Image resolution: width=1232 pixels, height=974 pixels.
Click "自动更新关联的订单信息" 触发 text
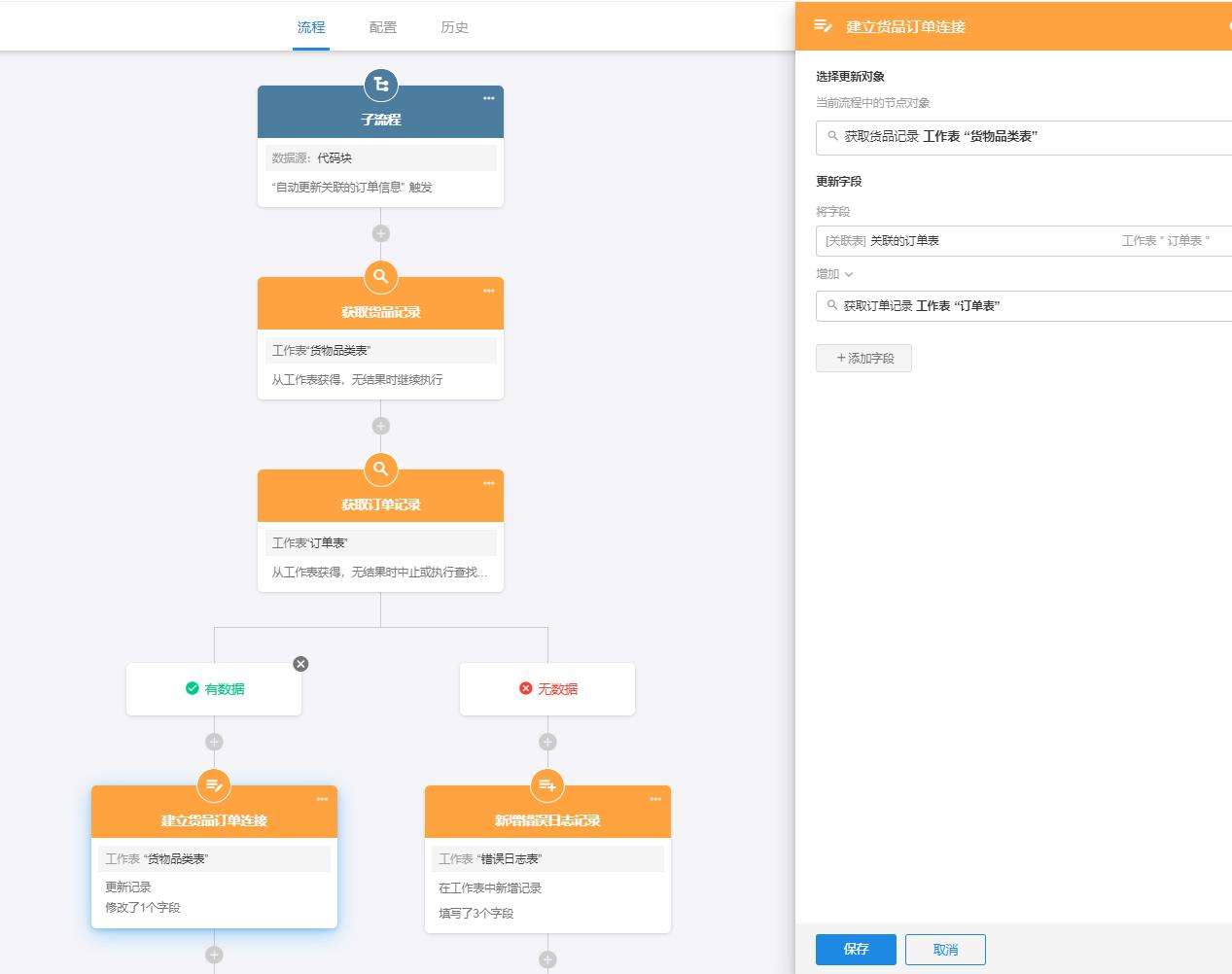click(352, 188)
